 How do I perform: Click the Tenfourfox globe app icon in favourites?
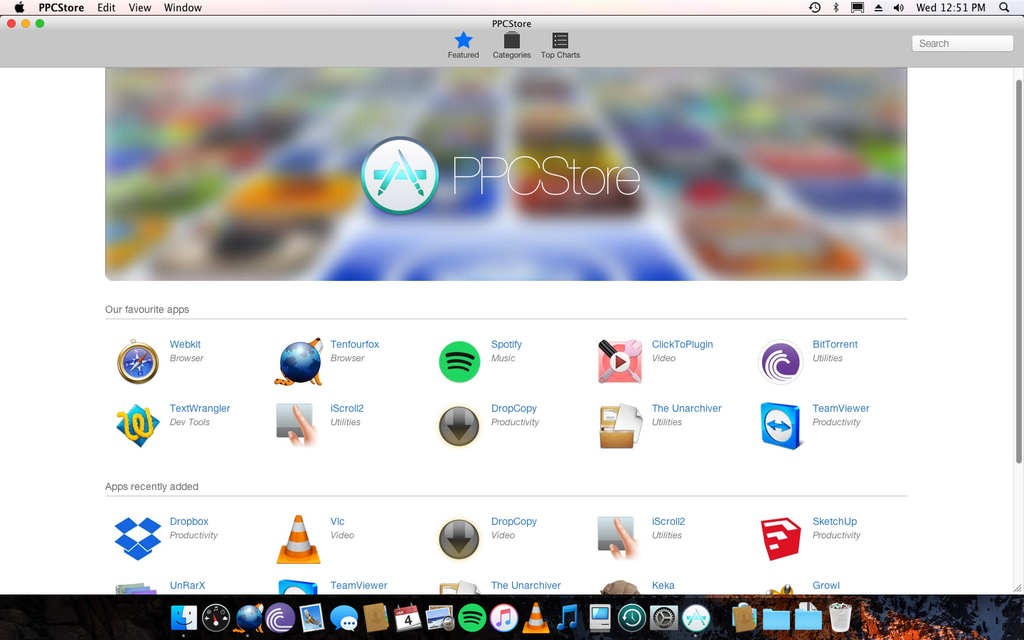click(x=299, y=361)
